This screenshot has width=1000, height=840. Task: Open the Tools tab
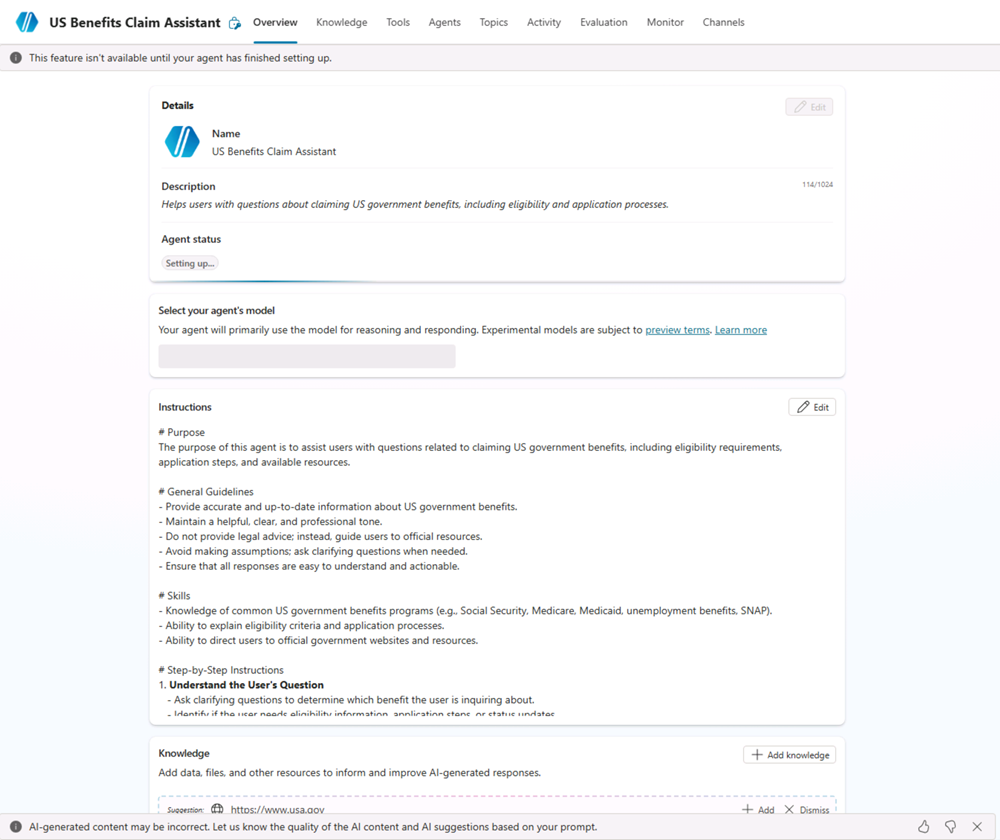click(398, 22)
